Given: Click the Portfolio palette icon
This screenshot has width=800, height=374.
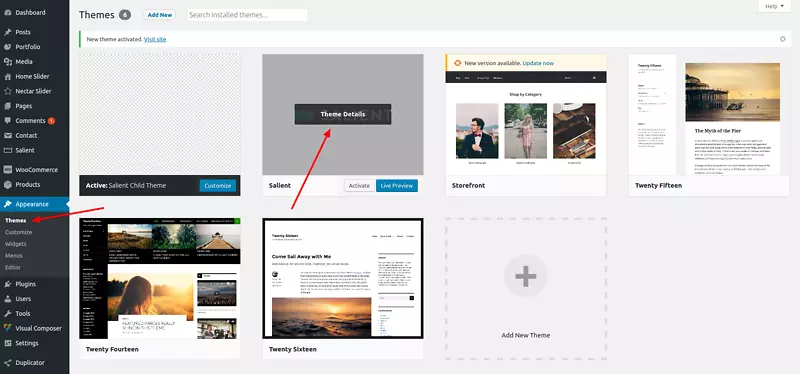Looking at the screenshot, I should pyautogui.click(x=8, y=46).
